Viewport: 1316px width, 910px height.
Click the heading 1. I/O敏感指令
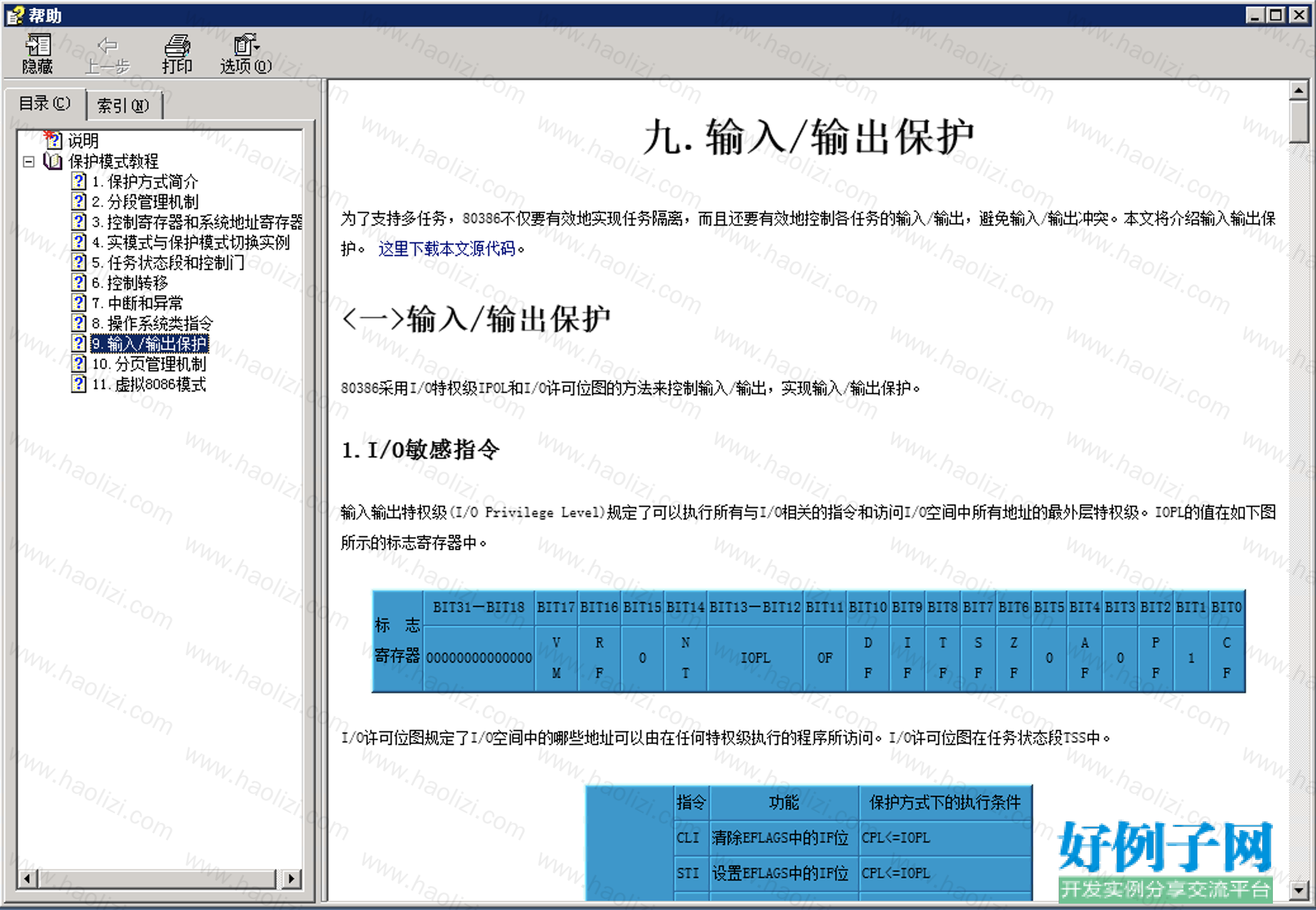point(420,450)
